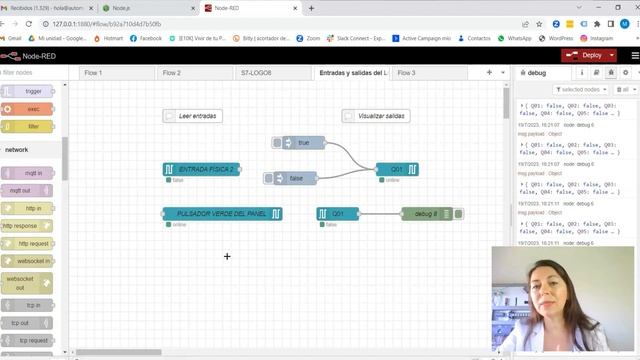Pick the trigger node in the palette
Viewport: 640px width, 360px height.
tap(27, 91)
